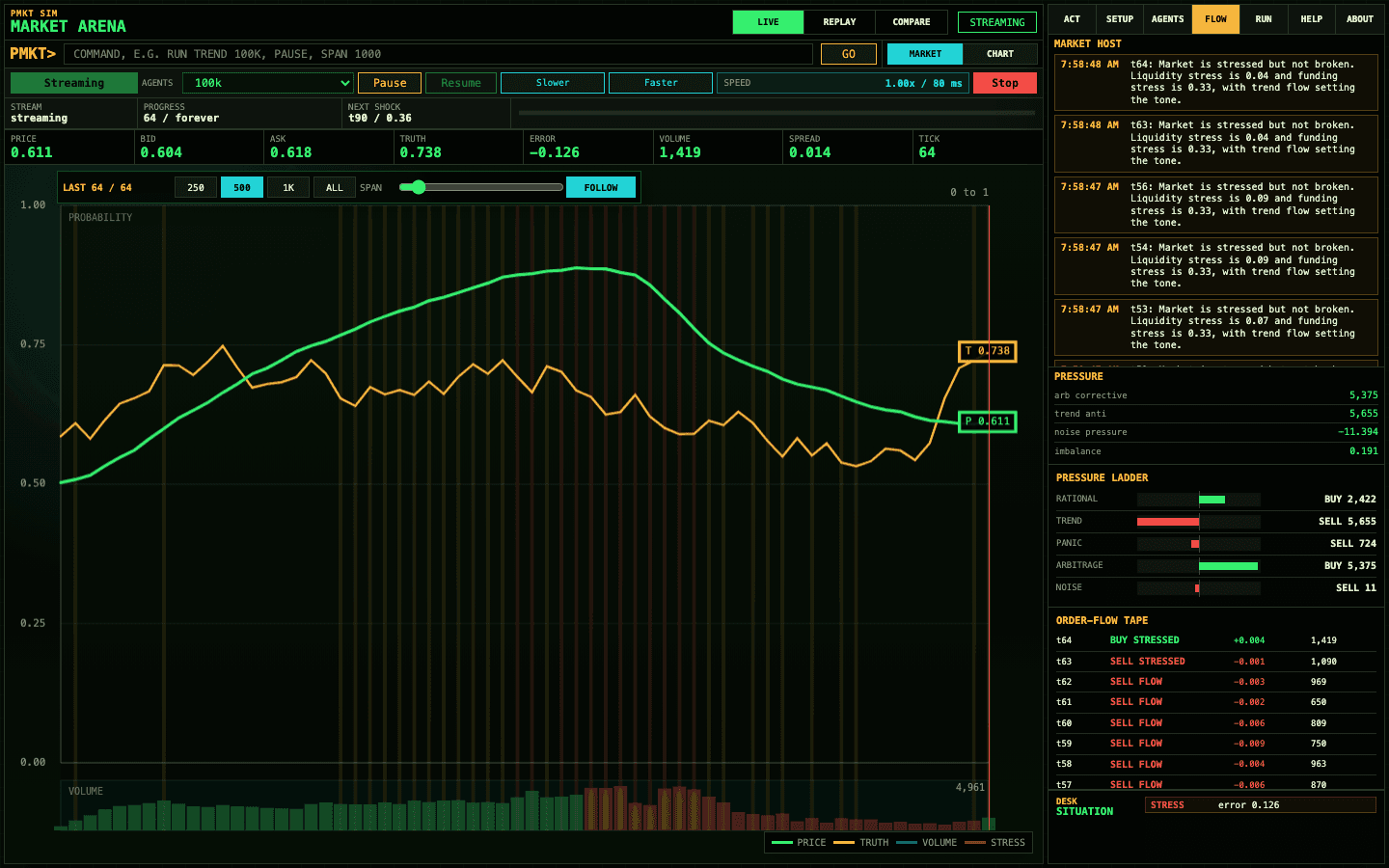Viewport: 1389px width, 868px height.
Task: Select the t64 market host message
Action: point(1216,83)
